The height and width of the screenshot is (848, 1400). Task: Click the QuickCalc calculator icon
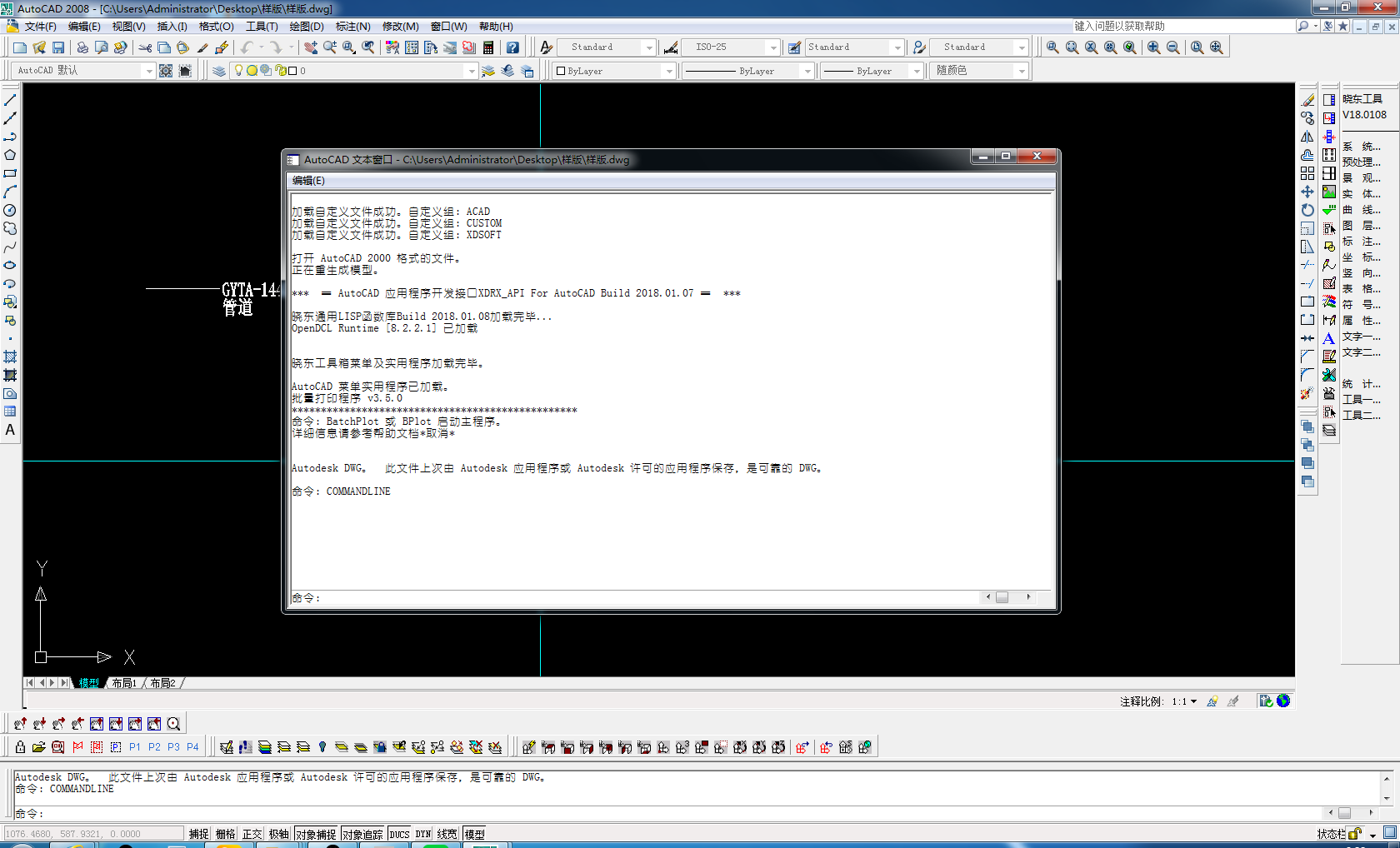[x=488, y=47]
